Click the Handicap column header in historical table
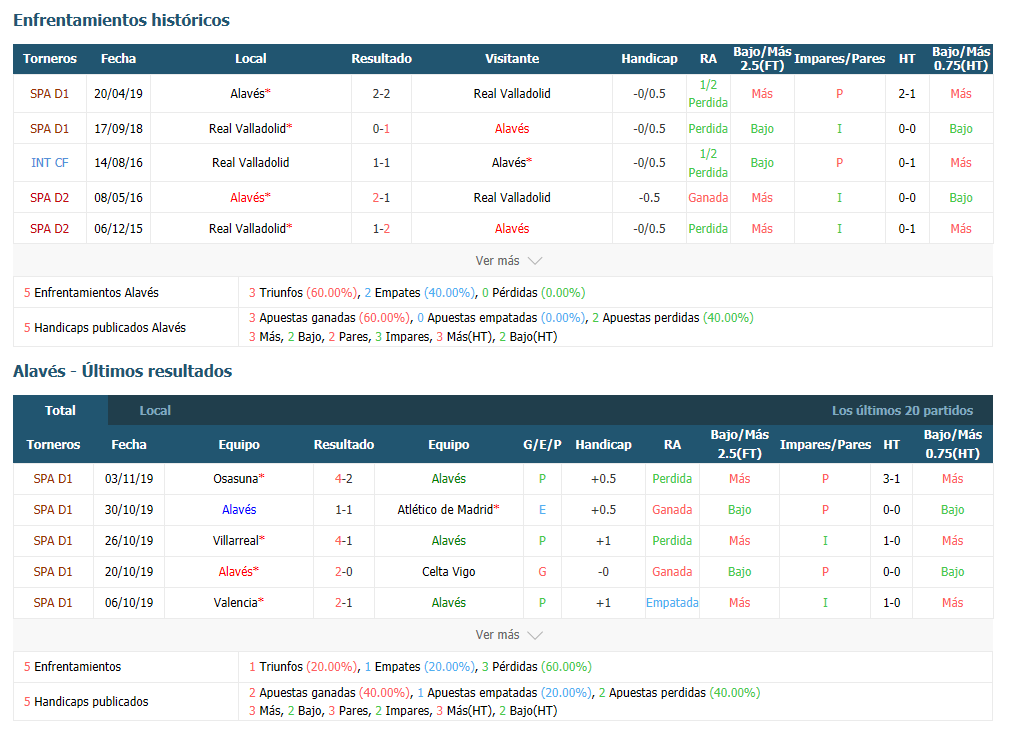This screenshot has height=732, width=1018. (x=649, y=58)
